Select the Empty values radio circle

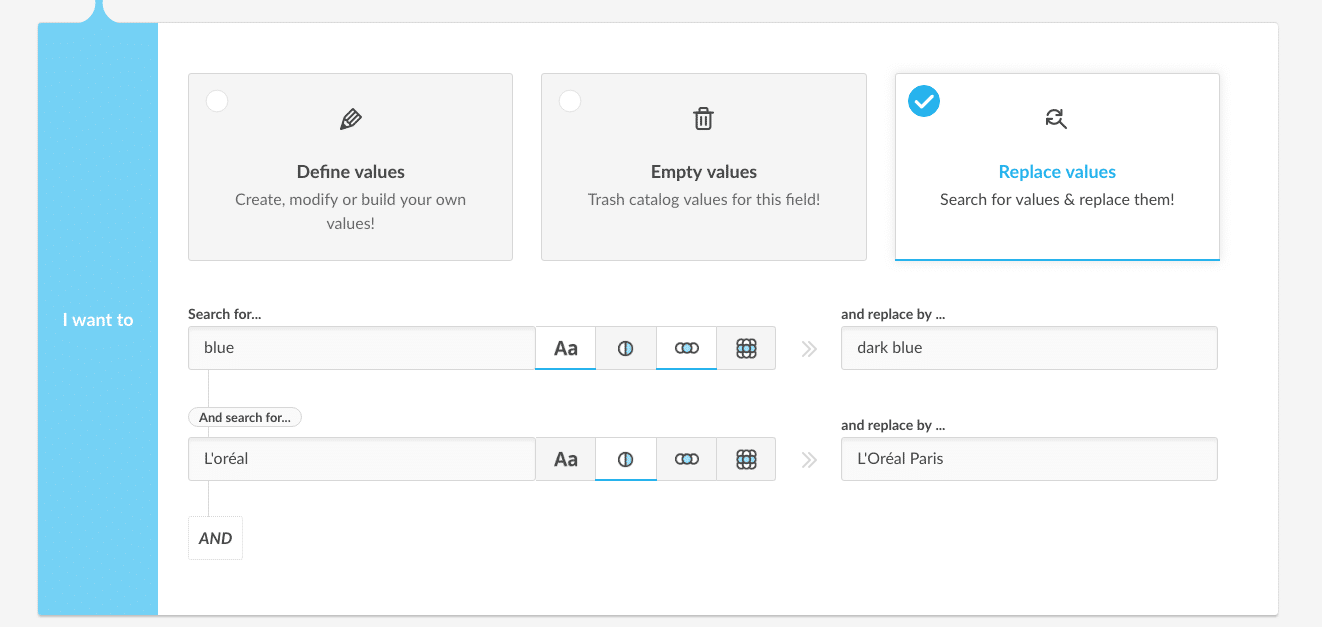point(570,101)
